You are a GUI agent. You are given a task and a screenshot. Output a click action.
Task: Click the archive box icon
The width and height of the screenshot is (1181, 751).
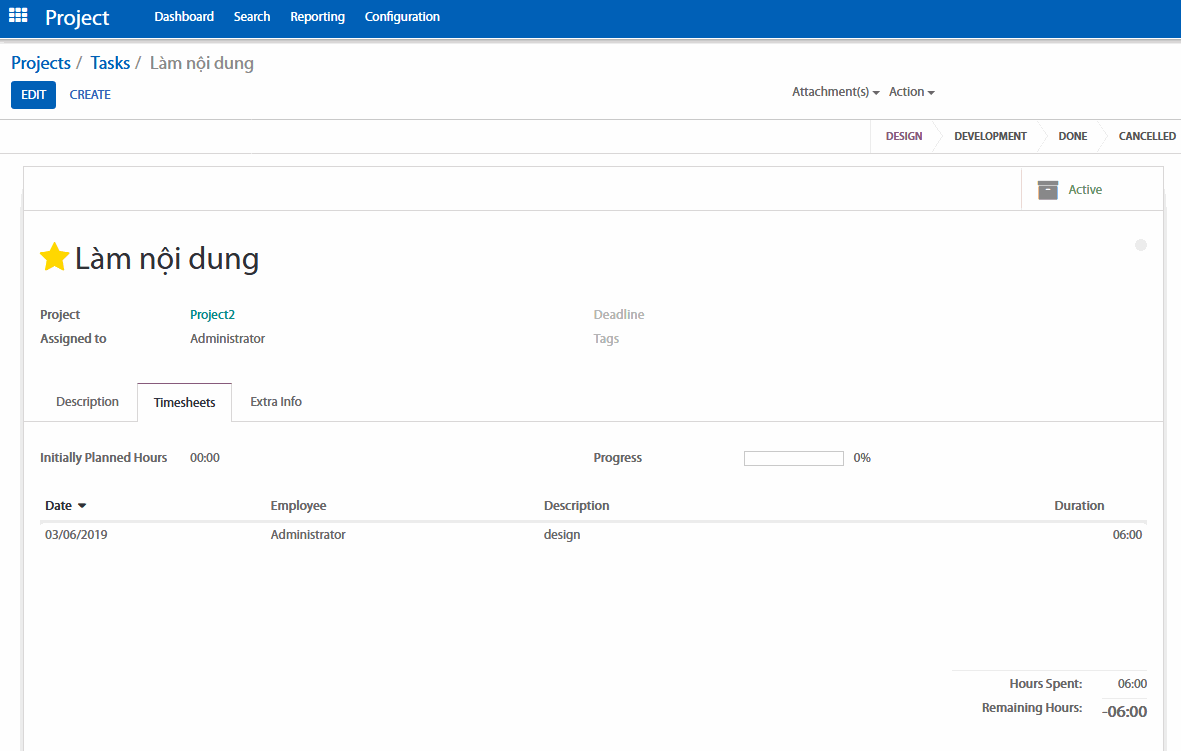(x=1047, y=190)
